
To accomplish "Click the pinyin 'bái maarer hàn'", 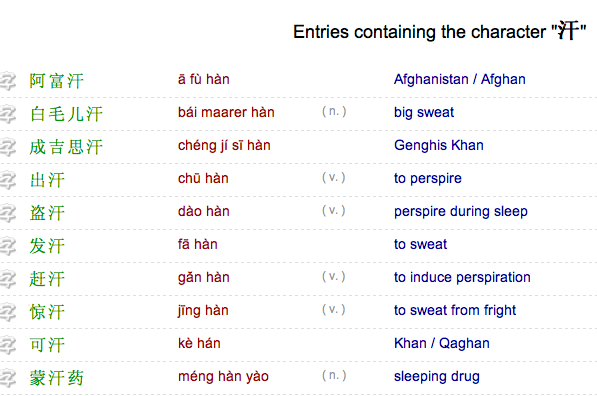I will coord(226,113).
